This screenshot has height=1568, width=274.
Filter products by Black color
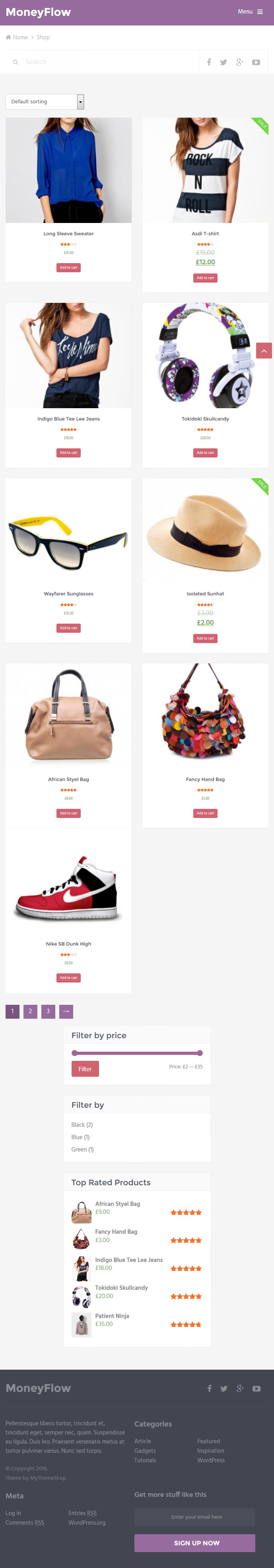click(82, 1124)
